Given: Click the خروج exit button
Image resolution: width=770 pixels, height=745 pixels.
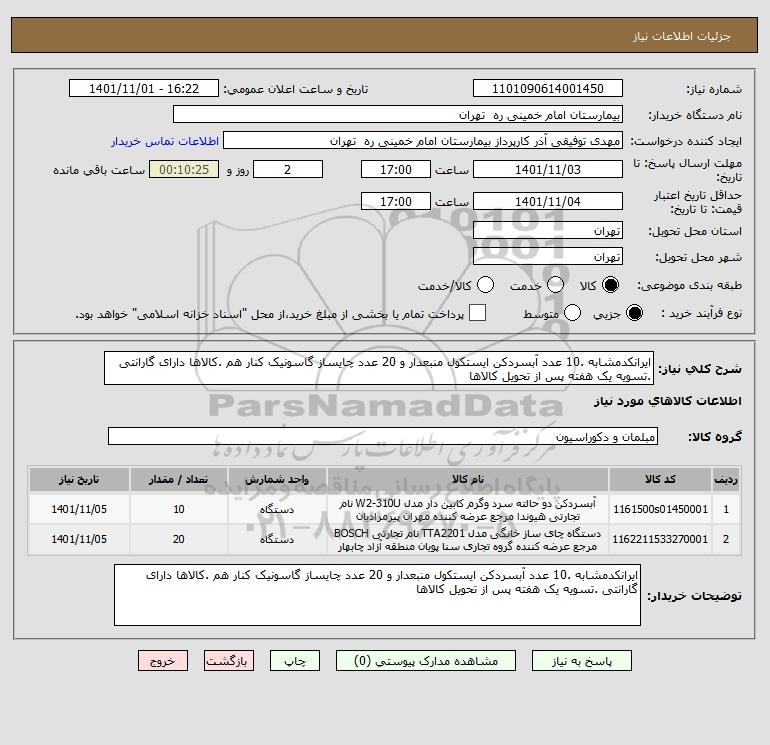Looking at the screenshot, I should pyautogui.click(x=163, y=661).
